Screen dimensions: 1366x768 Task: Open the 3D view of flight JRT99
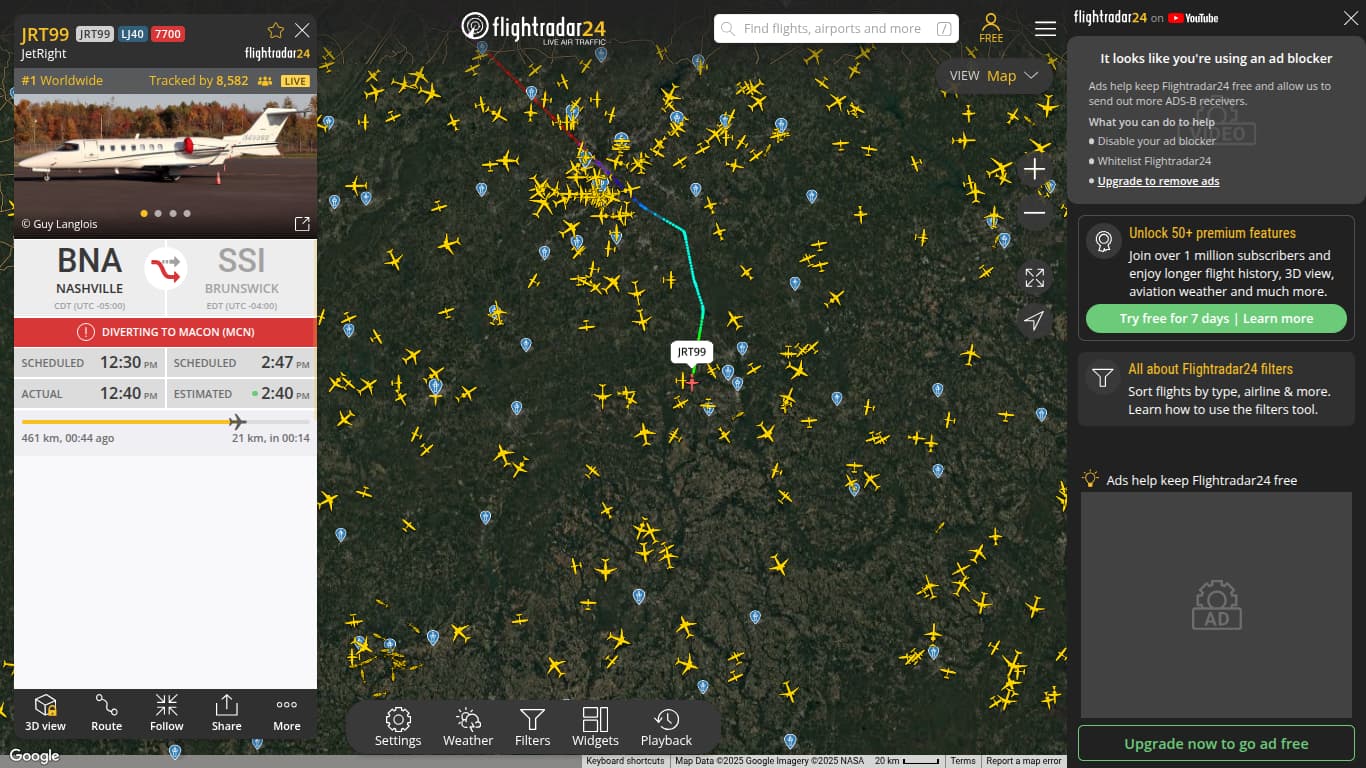pos(45,713)
